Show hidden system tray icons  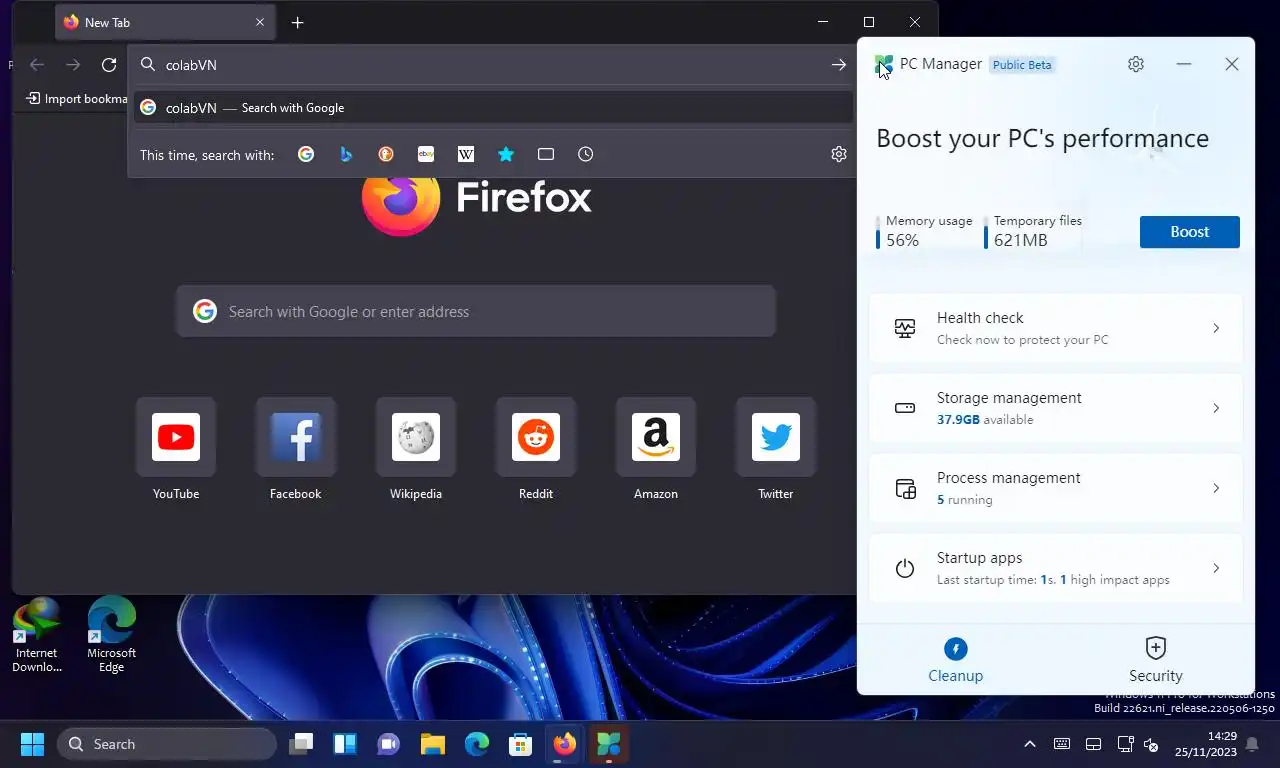pos(1030,744)
